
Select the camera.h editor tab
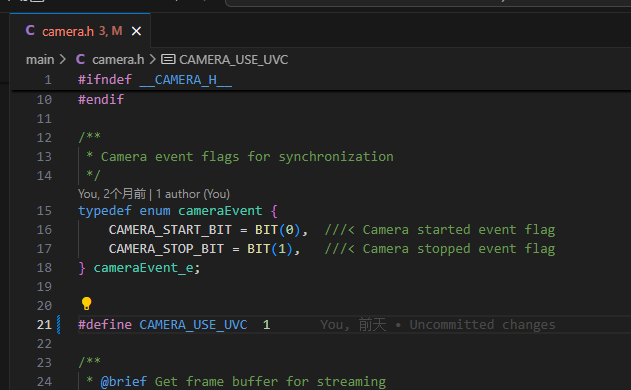tap(80, 31)
